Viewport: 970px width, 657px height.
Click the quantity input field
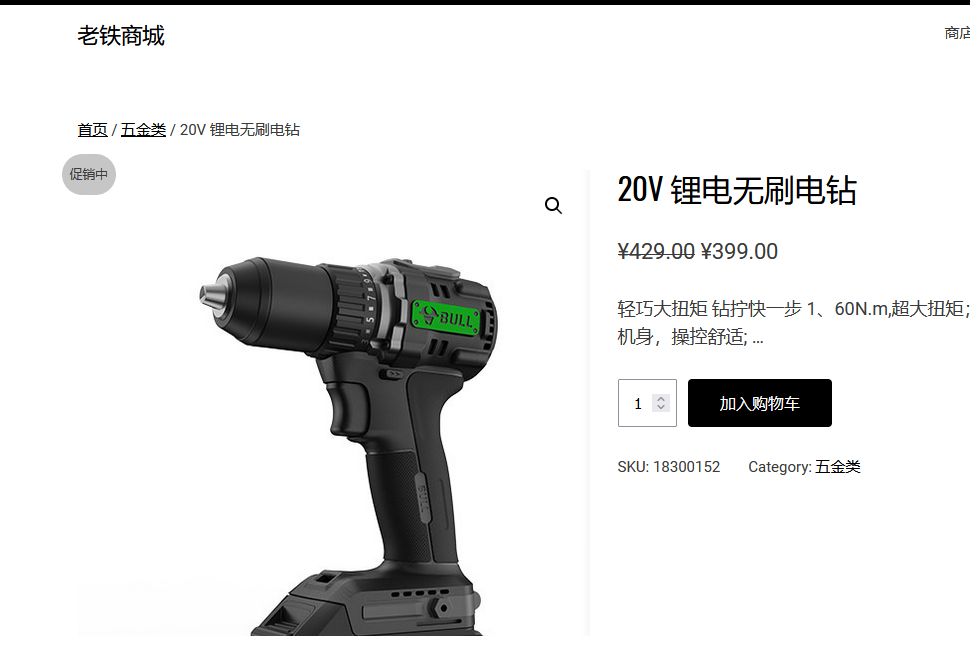click(647, 403)
